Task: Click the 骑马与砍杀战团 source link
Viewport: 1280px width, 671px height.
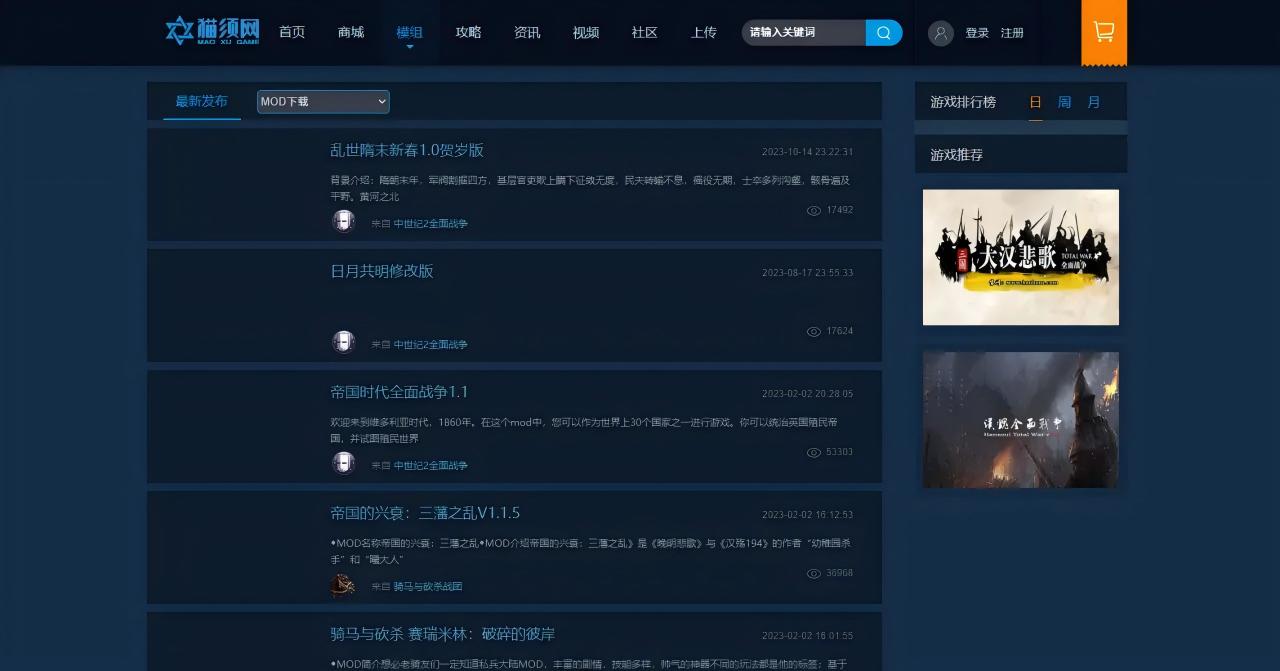Action: coord(428,587)
